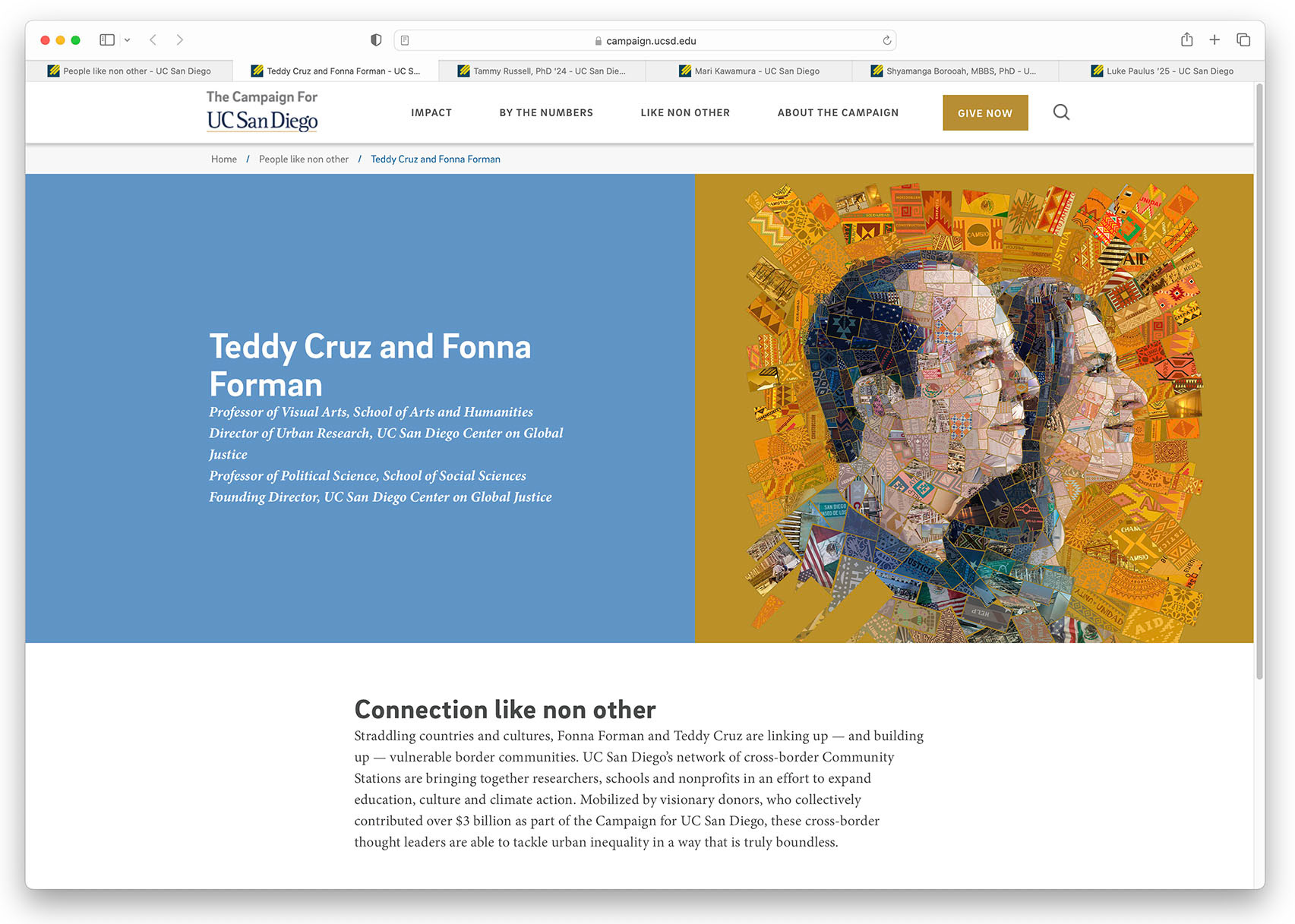Viewport: 1295px width, 924px height.
Task: Toggle the Reader view icon in address bar
Action: click(405, 40)
